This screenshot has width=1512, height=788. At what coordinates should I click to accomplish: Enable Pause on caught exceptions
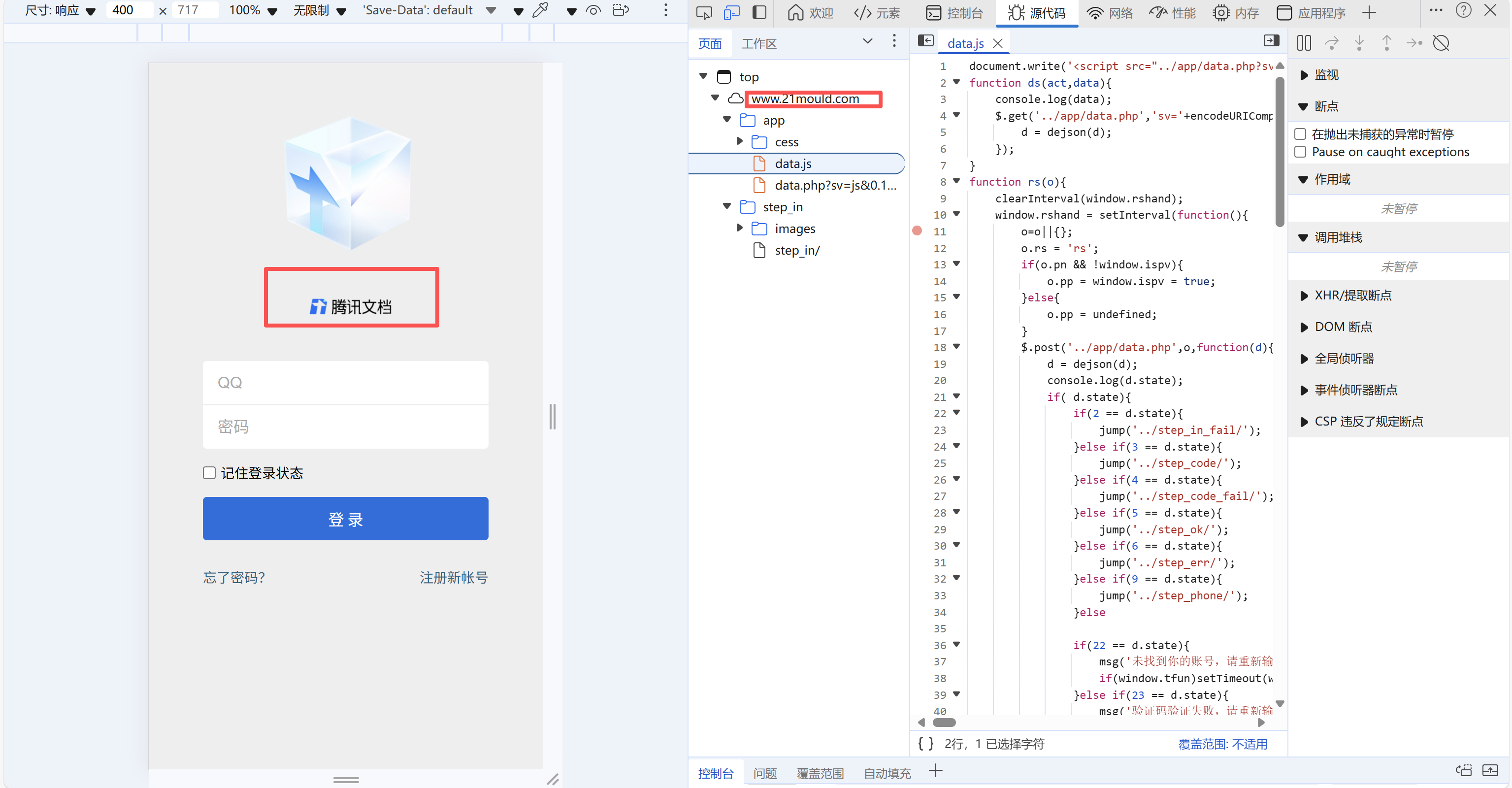[1301, 152]
